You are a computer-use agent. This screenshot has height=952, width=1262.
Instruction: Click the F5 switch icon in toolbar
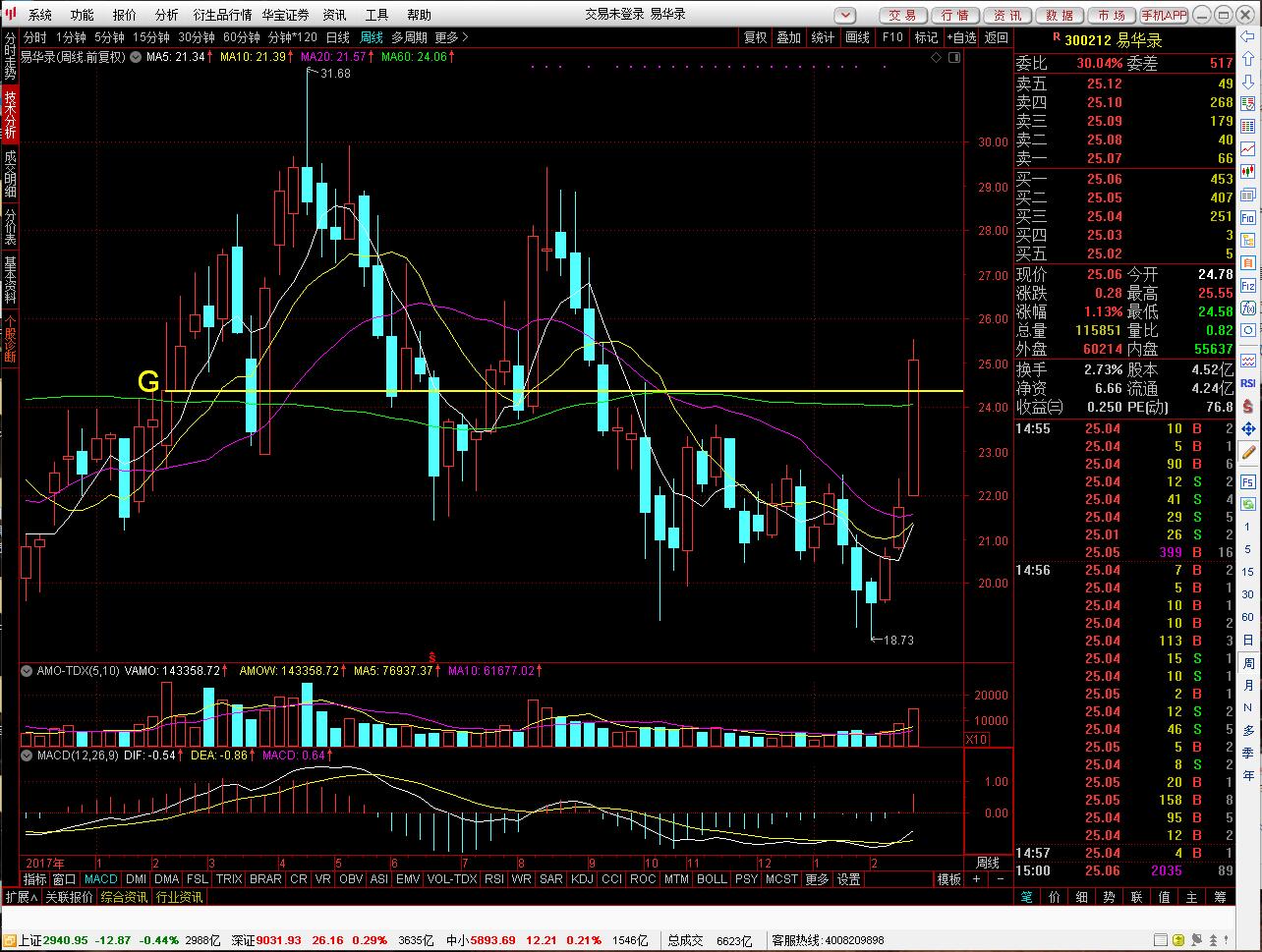pyautogui.click(x=1248, y=482)
